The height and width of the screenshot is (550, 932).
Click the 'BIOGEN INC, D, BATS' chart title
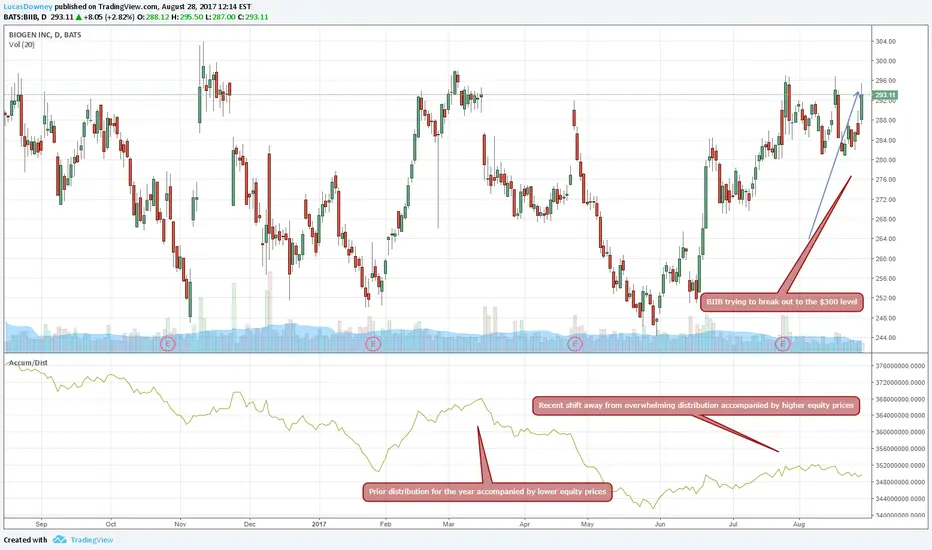pos(45,35)
